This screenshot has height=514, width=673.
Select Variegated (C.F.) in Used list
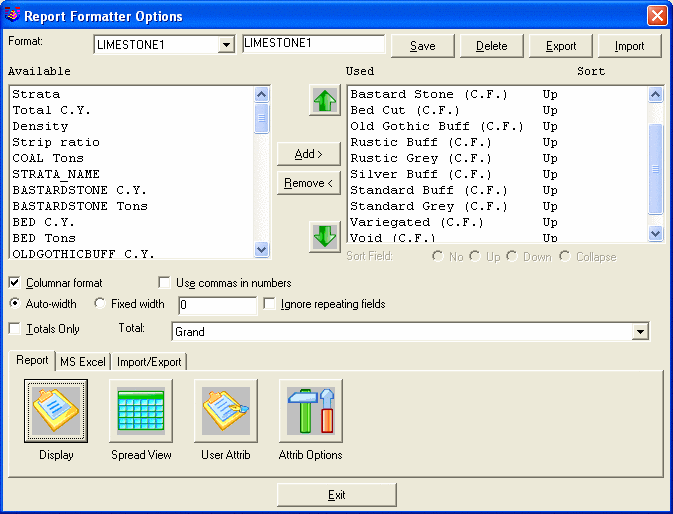[497, 222]
